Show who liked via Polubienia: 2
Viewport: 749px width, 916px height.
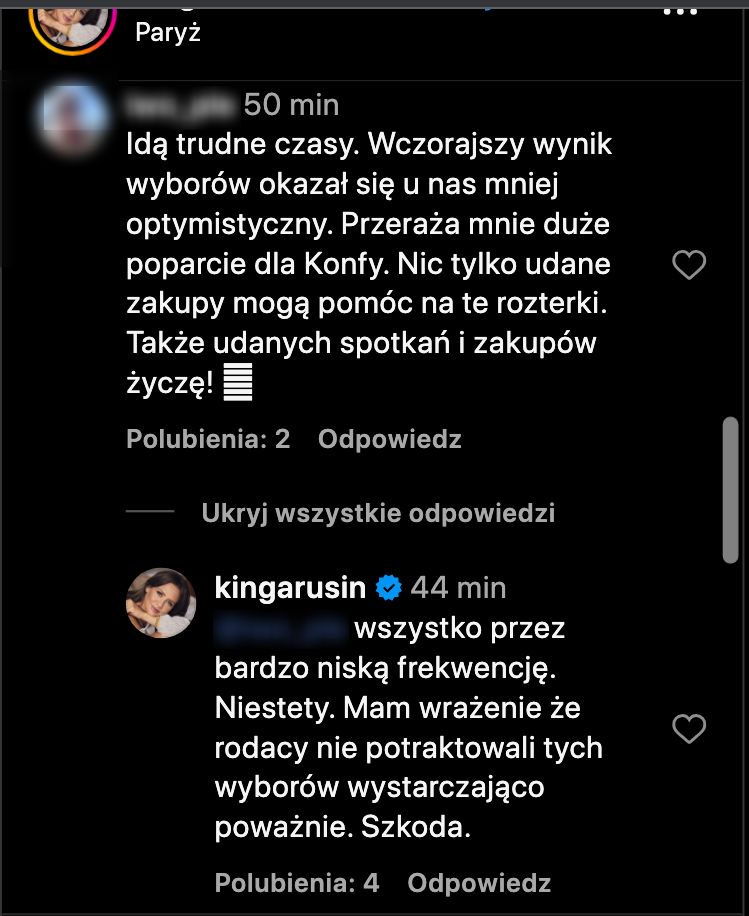208,439
